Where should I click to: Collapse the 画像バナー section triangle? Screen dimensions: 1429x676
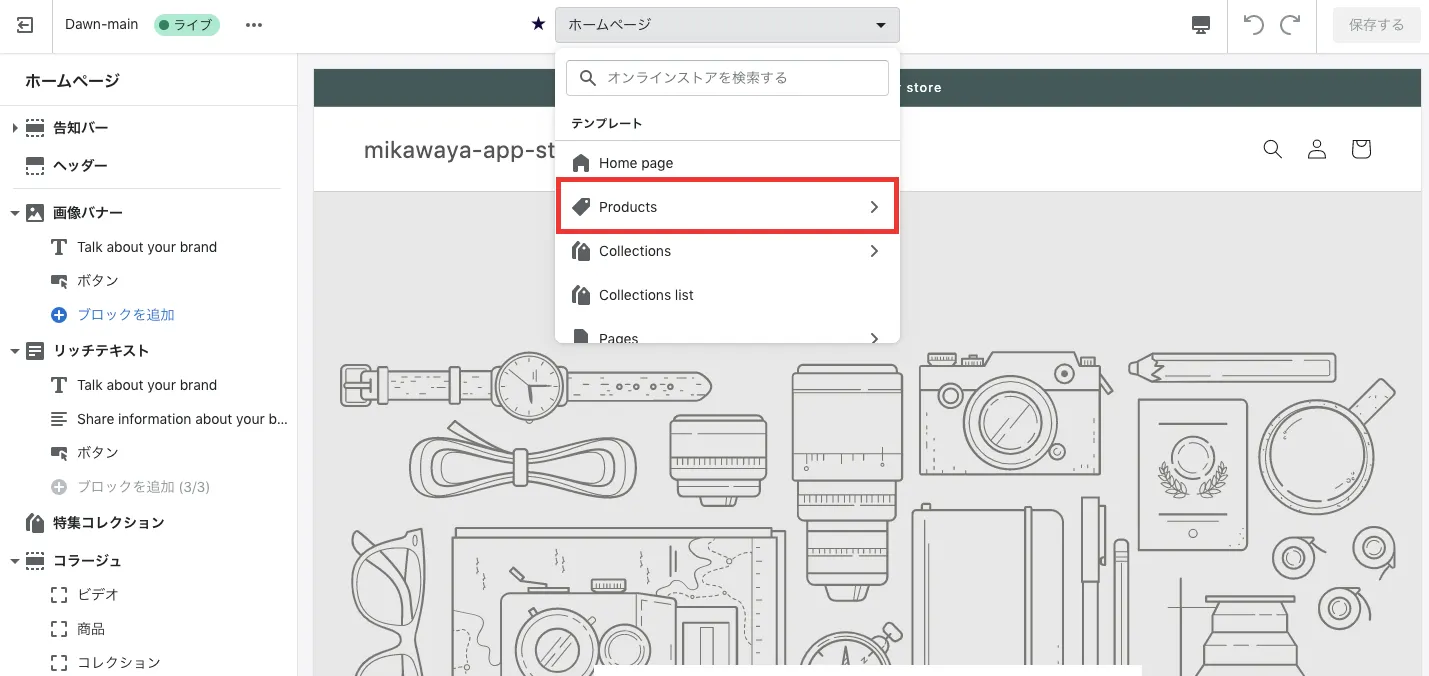15,213
